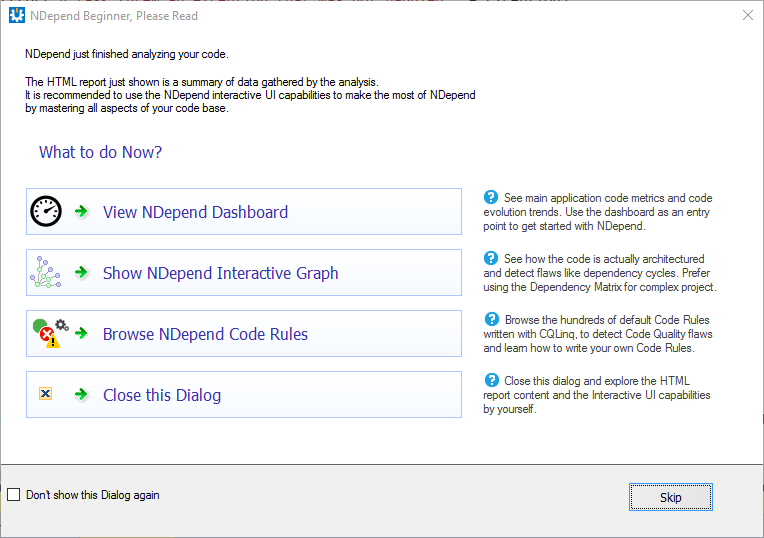
Task: Click the dashboard gauge icon
Action: 46,211
